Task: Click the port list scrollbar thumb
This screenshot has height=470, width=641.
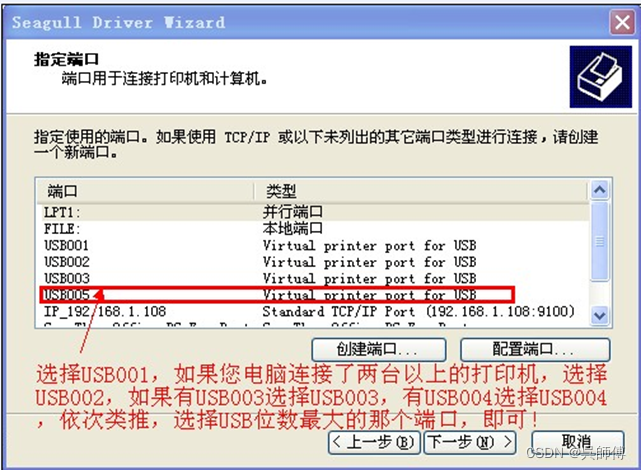Action: pyautogui.click(x=600, y=242)
